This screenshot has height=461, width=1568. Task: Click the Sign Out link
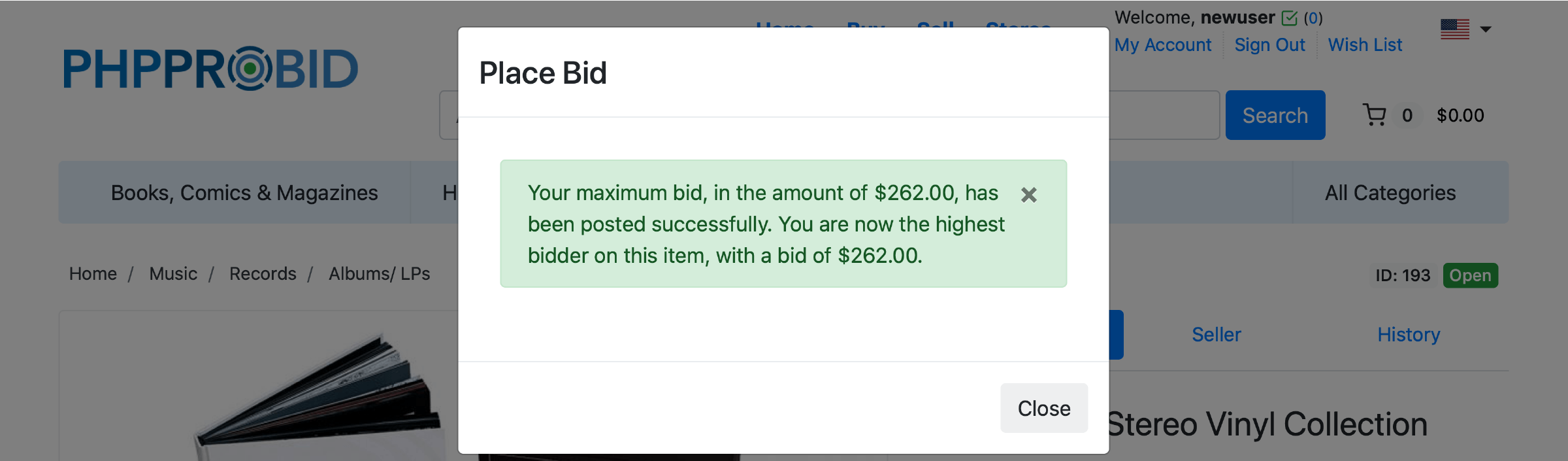point(1269,45)
